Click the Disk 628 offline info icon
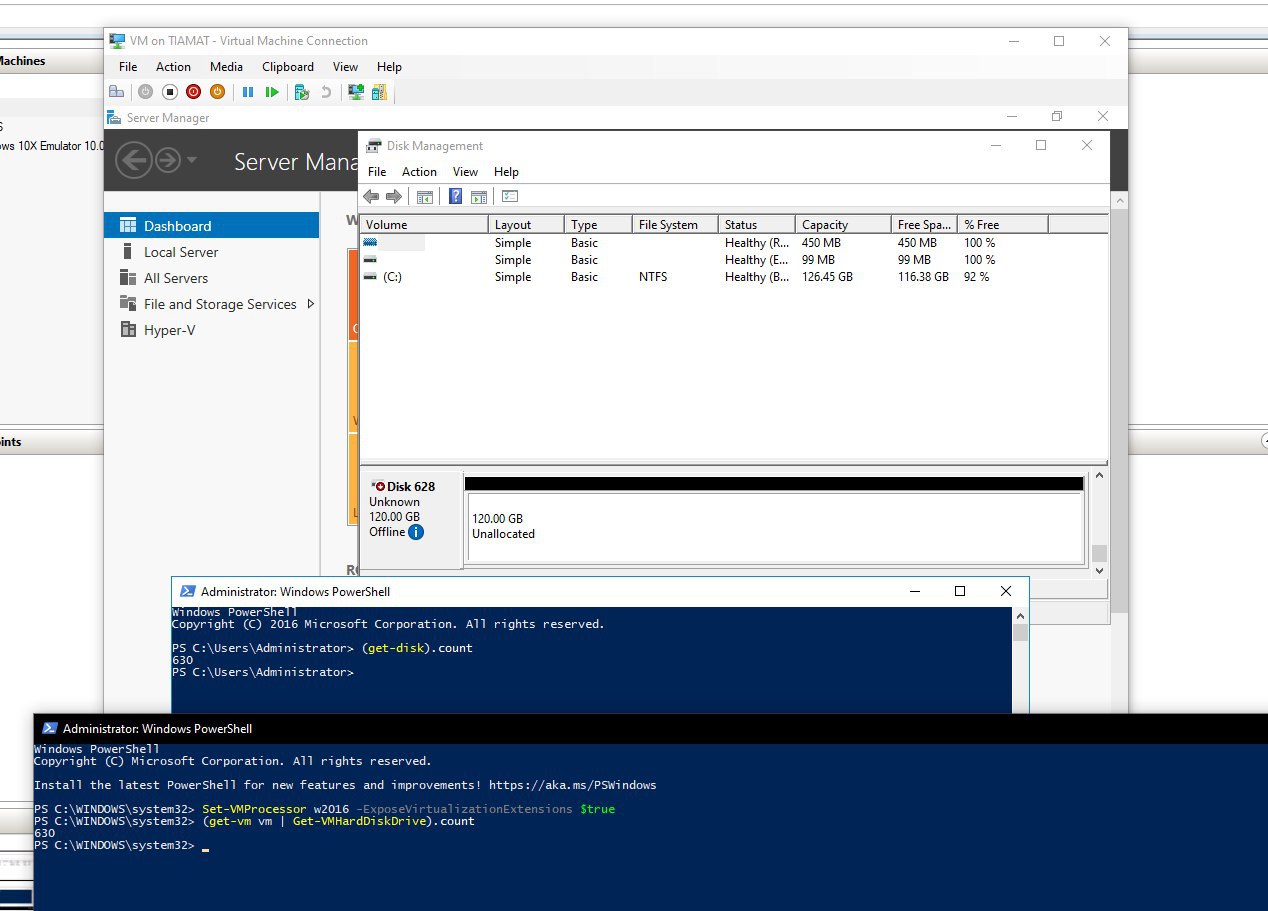Viewport: 1268px width, 911px height. click(x=416, y=532)
